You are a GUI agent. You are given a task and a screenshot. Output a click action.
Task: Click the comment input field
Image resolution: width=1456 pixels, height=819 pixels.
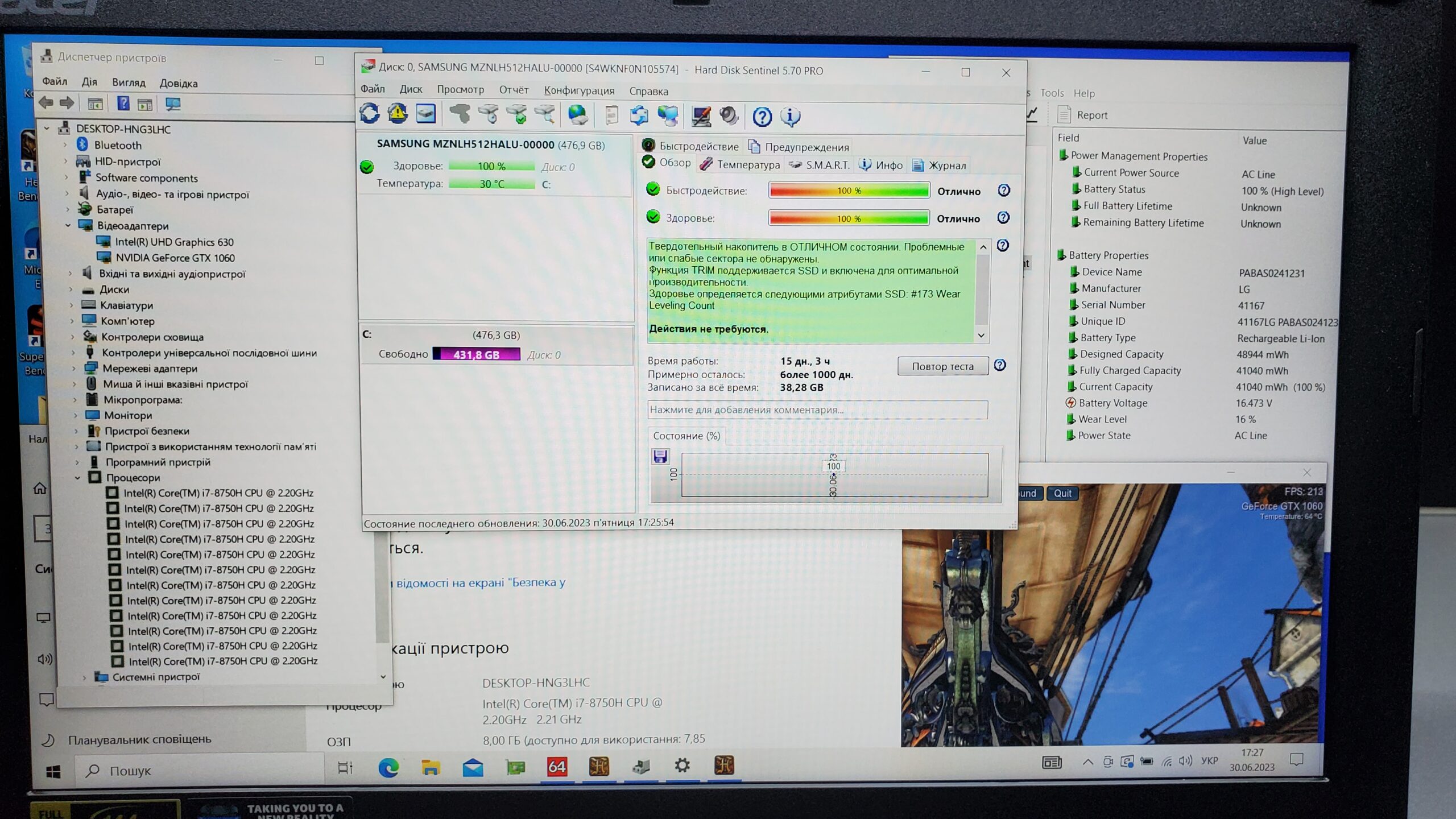click(x=817, y=409)
